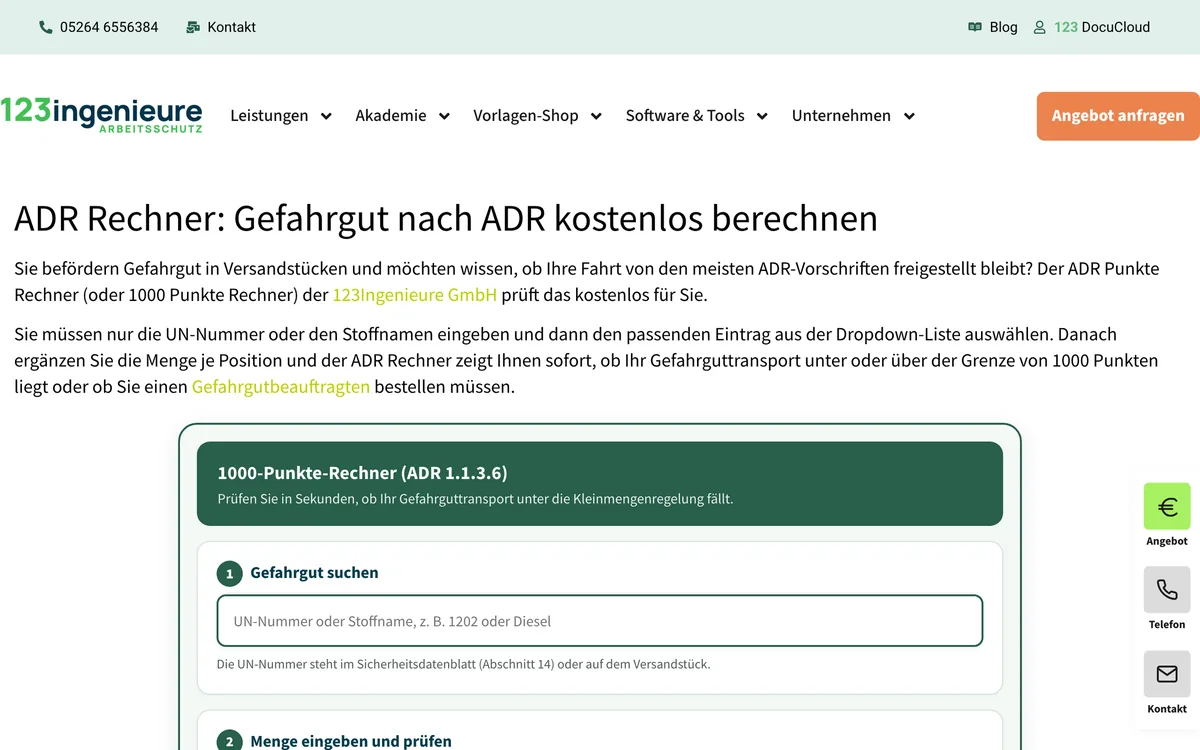Click the 1000-Punkte-Rechner (ADR 1.1.3.6) title
Viewport: 1200px width, 750px height.
[362, 473]
